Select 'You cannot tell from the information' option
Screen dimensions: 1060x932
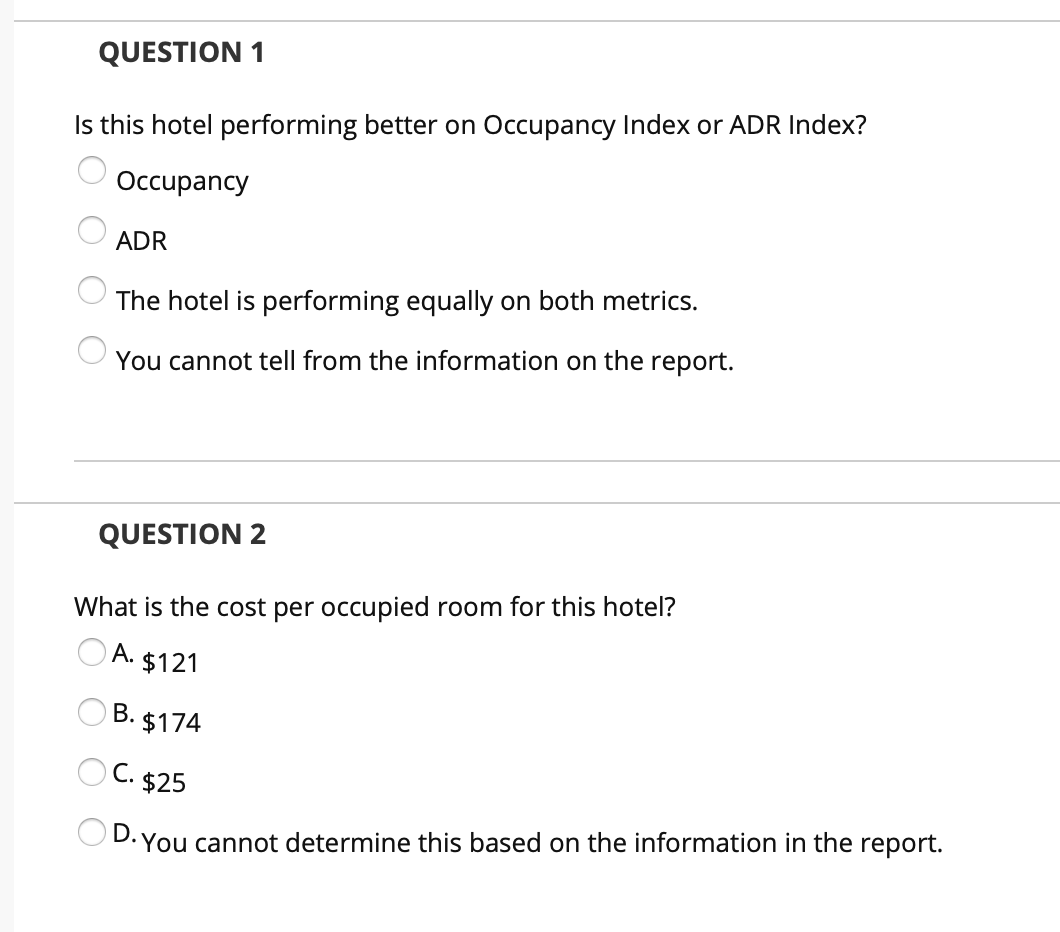pyautogui.click(x=90, y=351)
